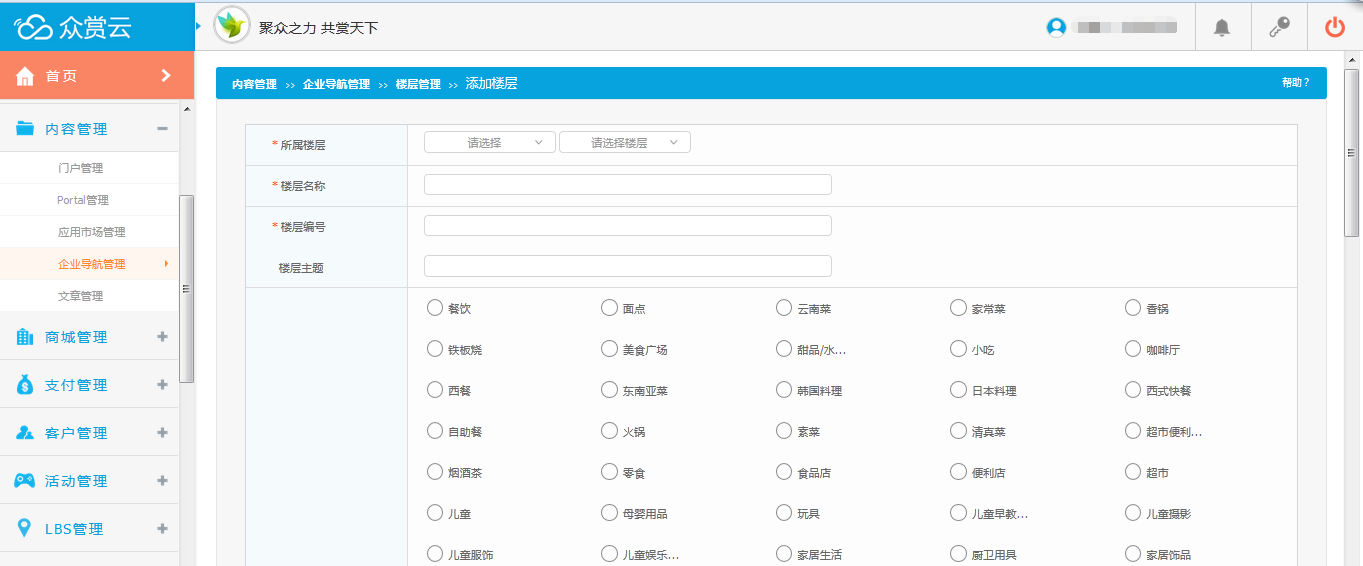
Task: Click the user avatar icon
Action: [1056, 28]
